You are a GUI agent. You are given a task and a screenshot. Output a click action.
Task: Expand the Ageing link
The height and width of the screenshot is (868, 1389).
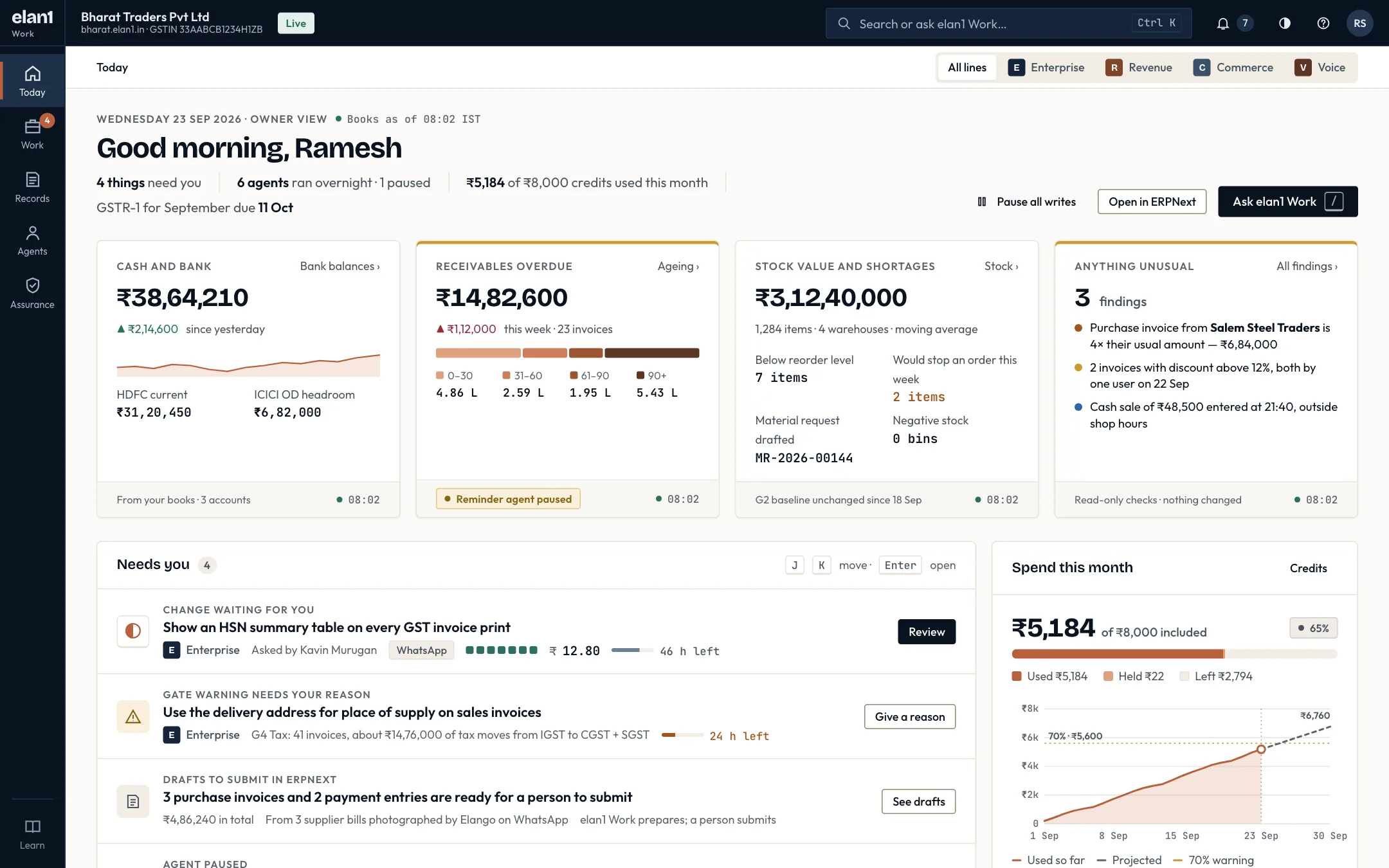coord(678,266)
